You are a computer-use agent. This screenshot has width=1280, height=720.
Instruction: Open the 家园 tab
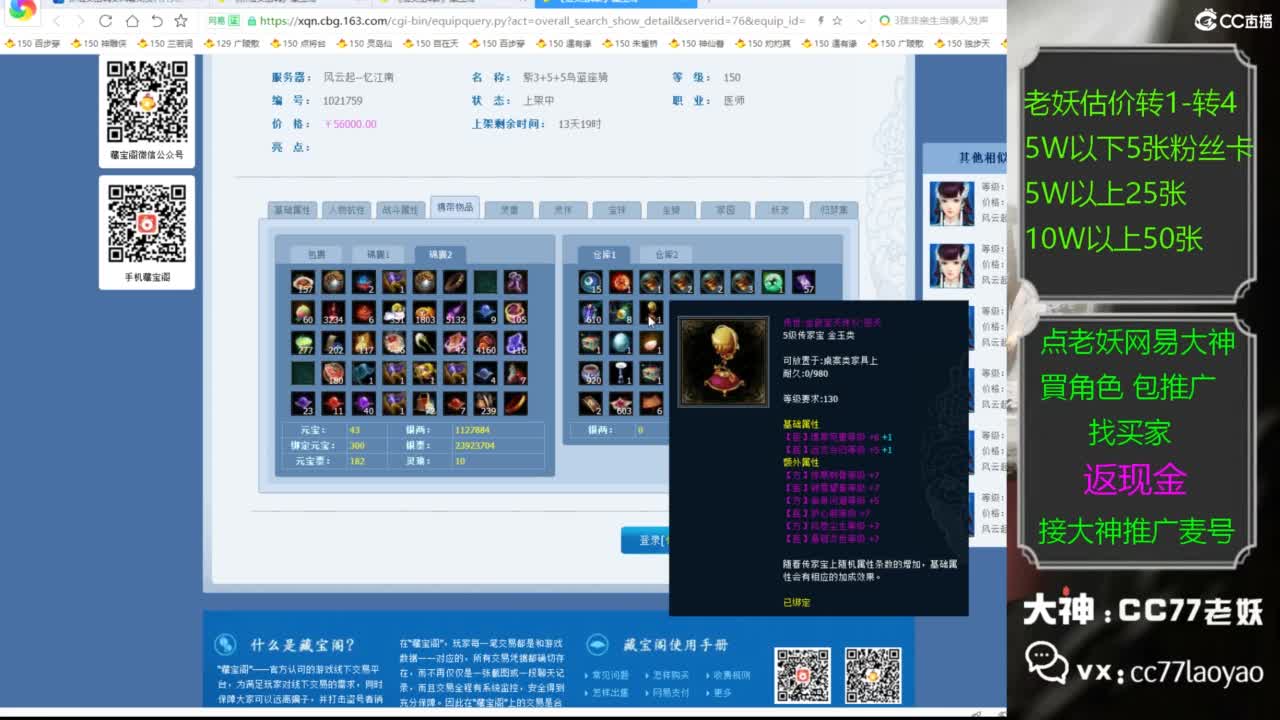pyautogui.click(x=725, y=210)
